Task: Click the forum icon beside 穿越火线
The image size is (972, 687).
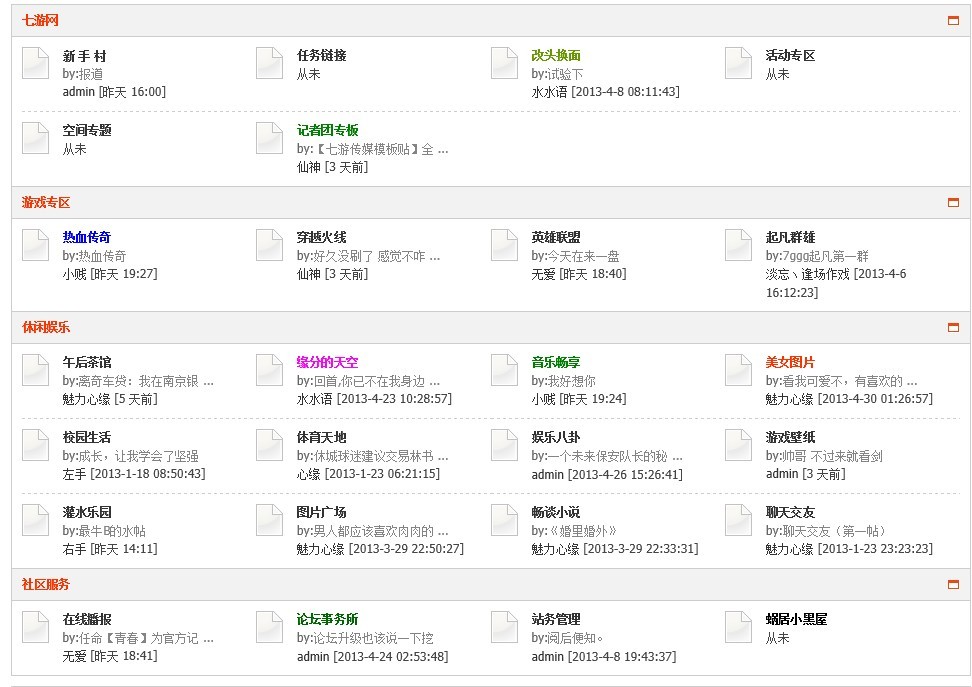Action: click(270, 246)
